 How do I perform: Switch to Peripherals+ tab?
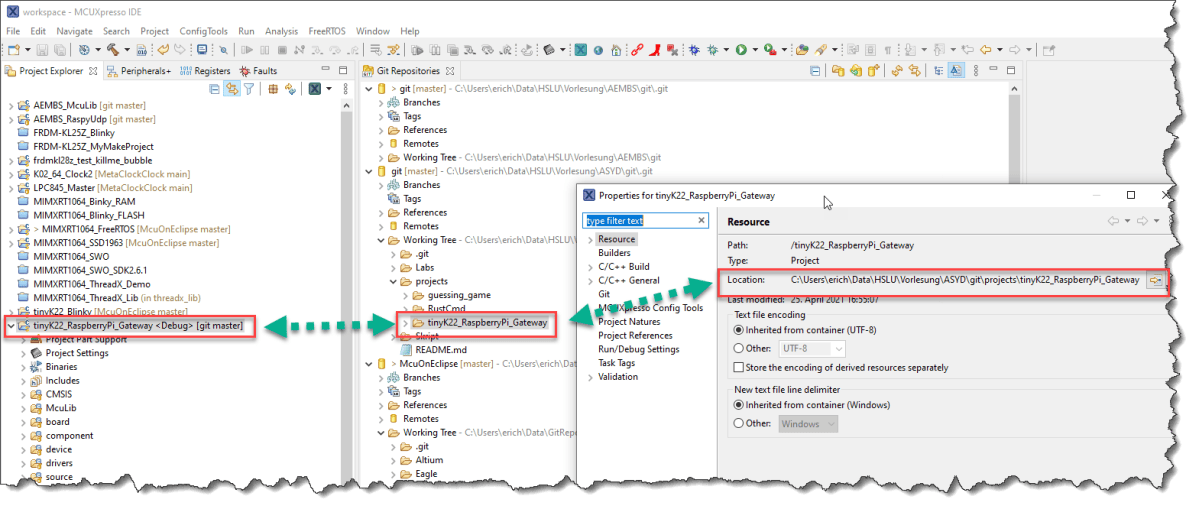click(x=138, y=70)
